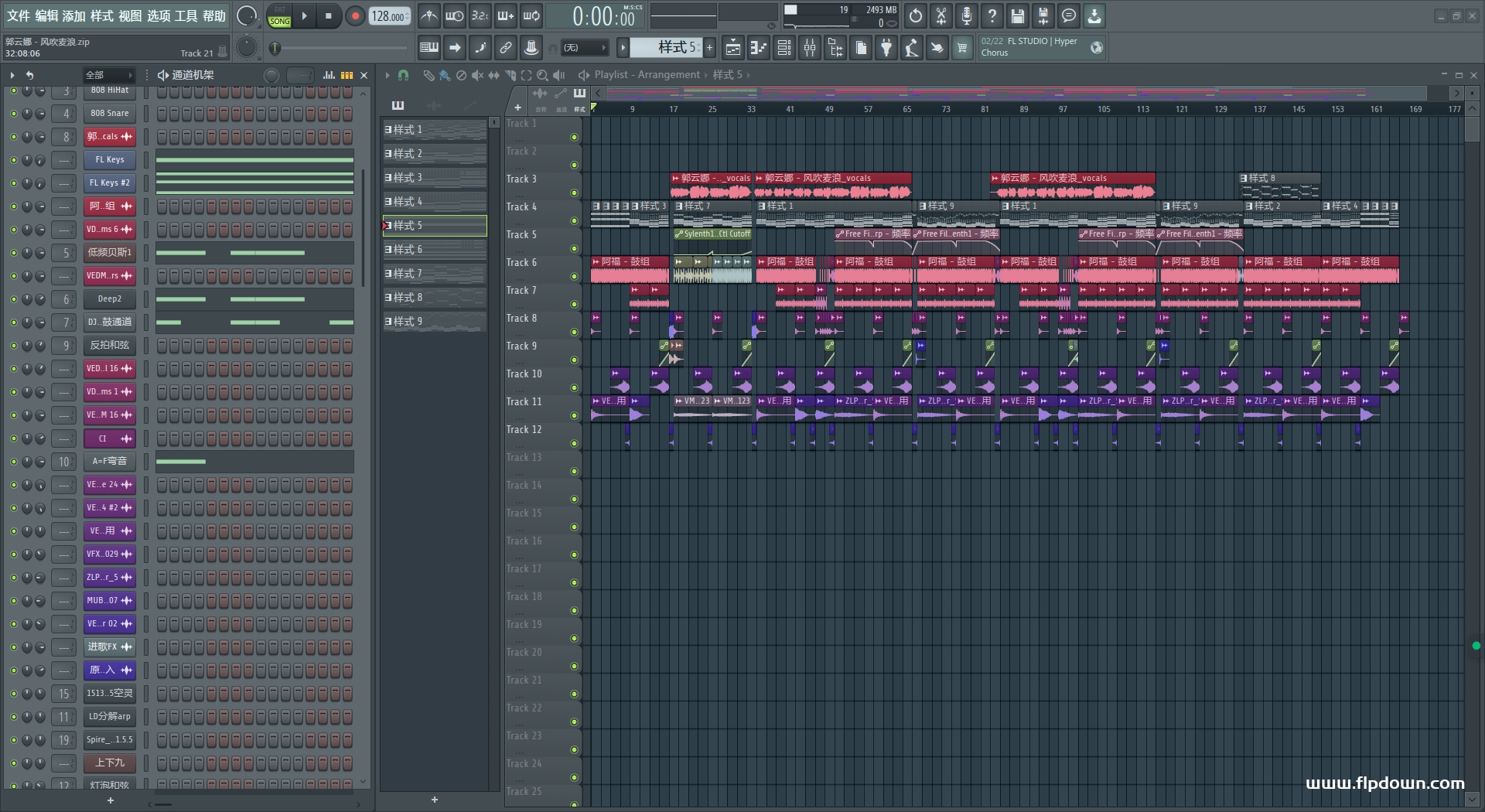Screen dimensions: 1485x812
Task: Open the Browser view icon
Action: pos(835,48)
